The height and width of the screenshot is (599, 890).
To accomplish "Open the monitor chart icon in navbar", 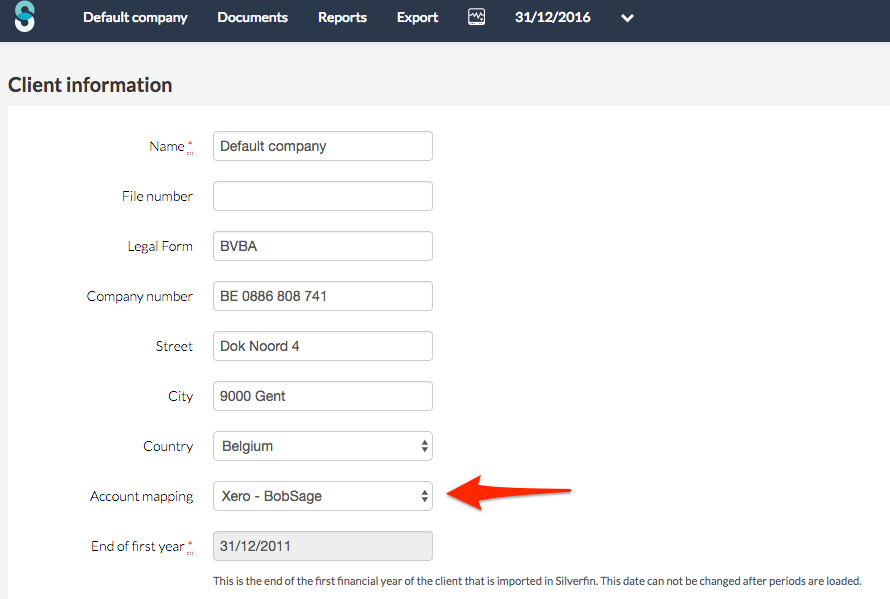I will click(x=476, y=17).
